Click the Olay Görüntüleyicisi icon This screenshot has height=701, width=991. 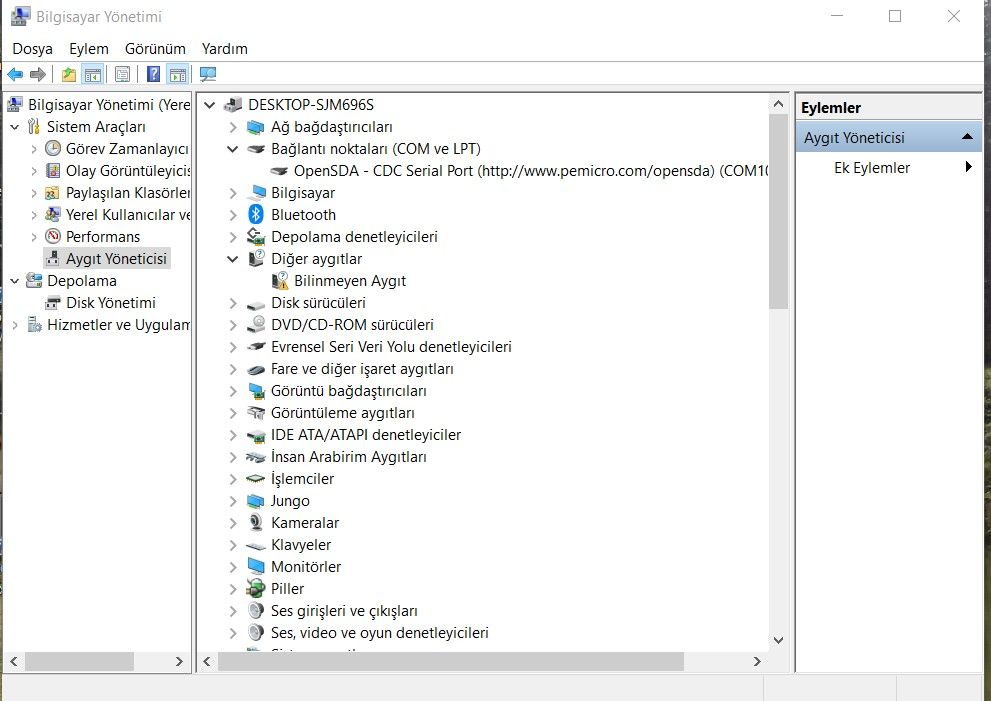click(53, 171)
